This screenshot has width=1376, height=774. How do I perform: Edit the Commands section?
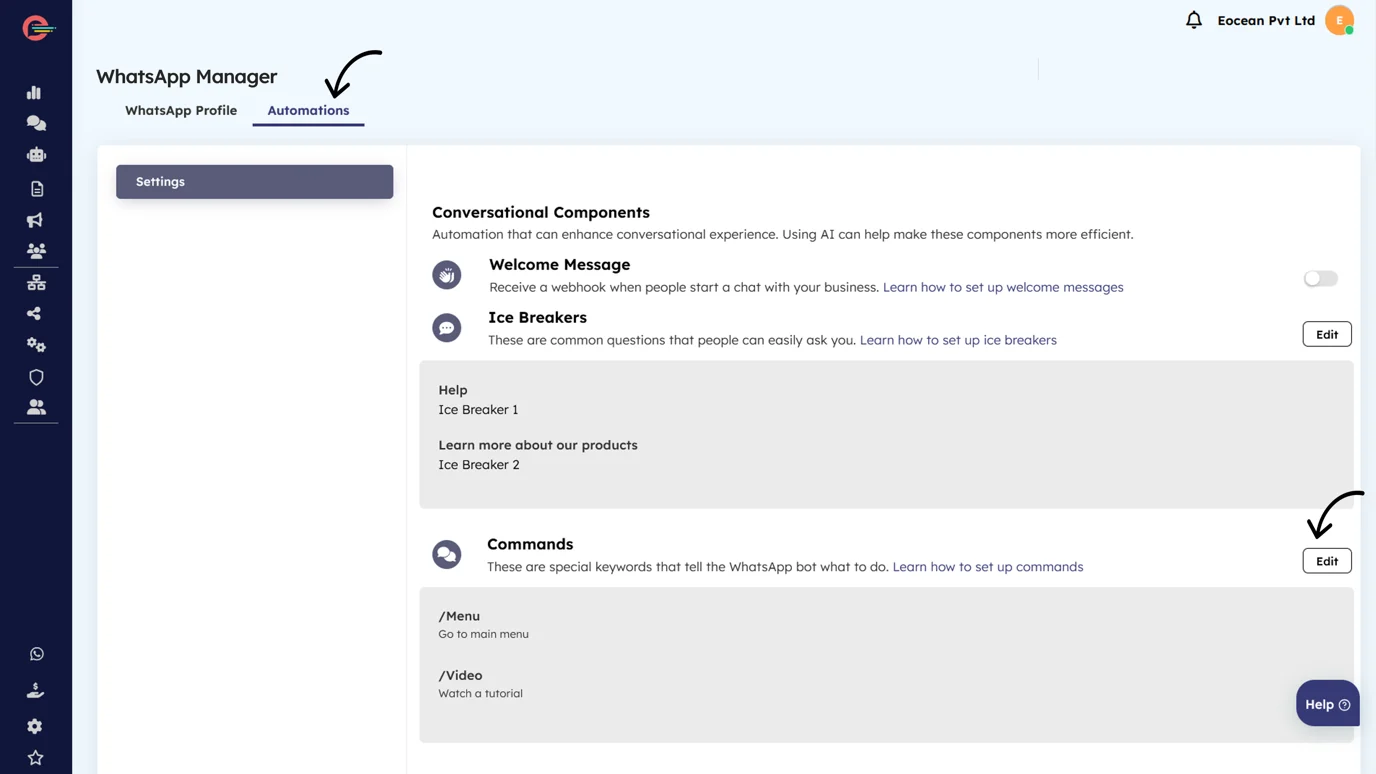[1326, 561]
